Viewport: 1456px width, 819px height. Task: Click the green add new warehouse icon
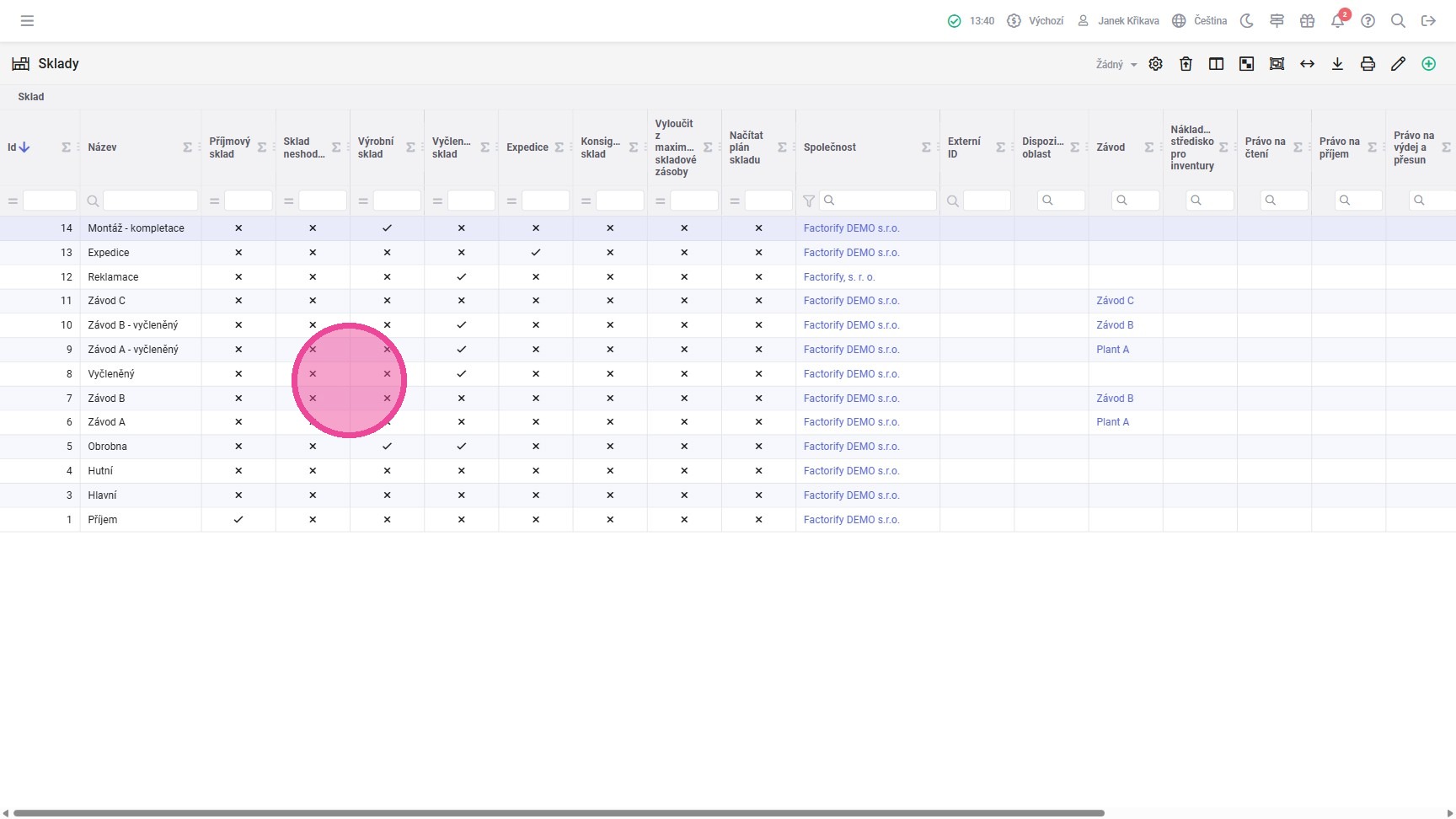click(x=1428, y=64)
